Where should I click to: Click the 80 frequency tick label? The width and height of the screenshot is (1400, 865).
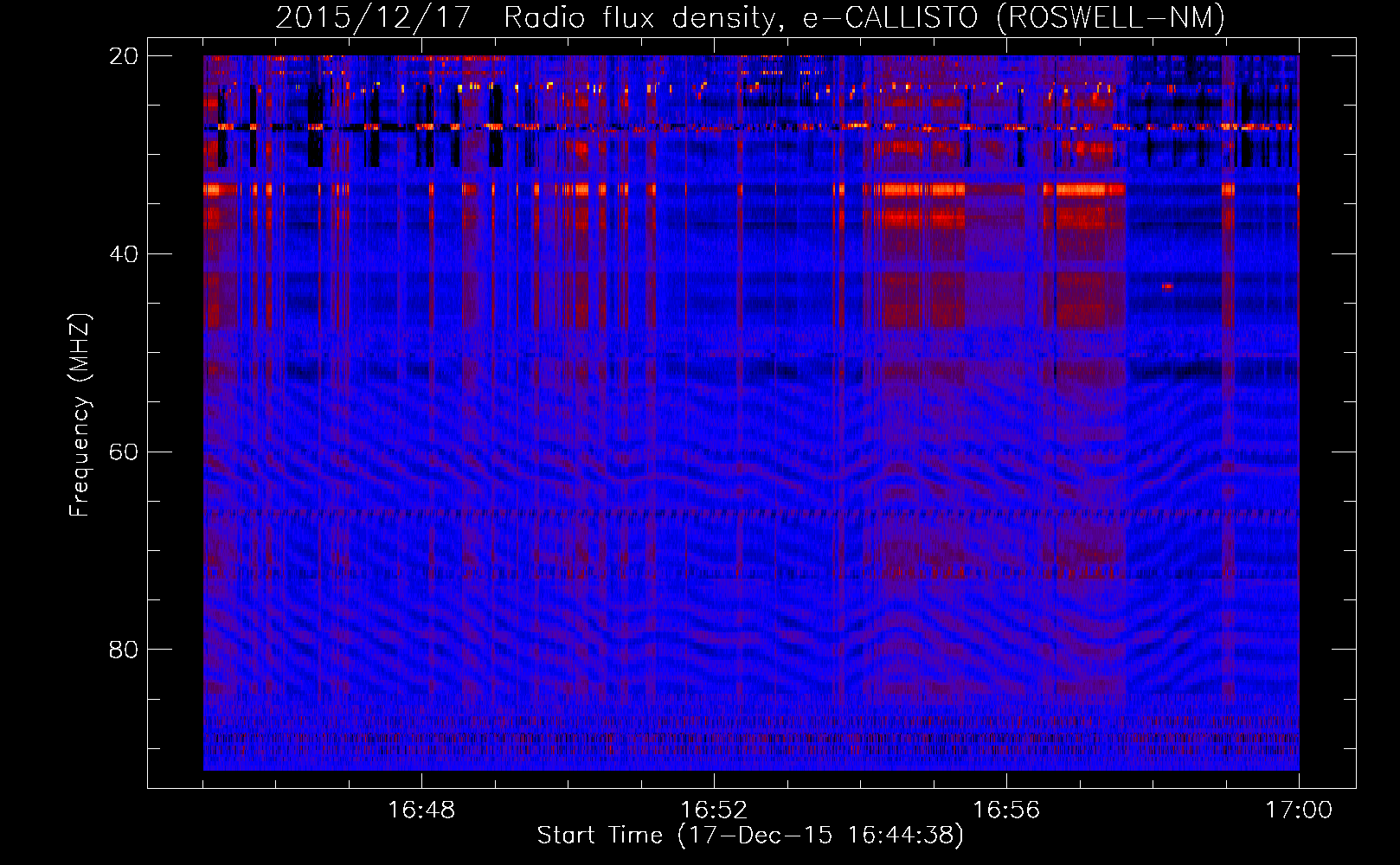(x=124, y=650)
